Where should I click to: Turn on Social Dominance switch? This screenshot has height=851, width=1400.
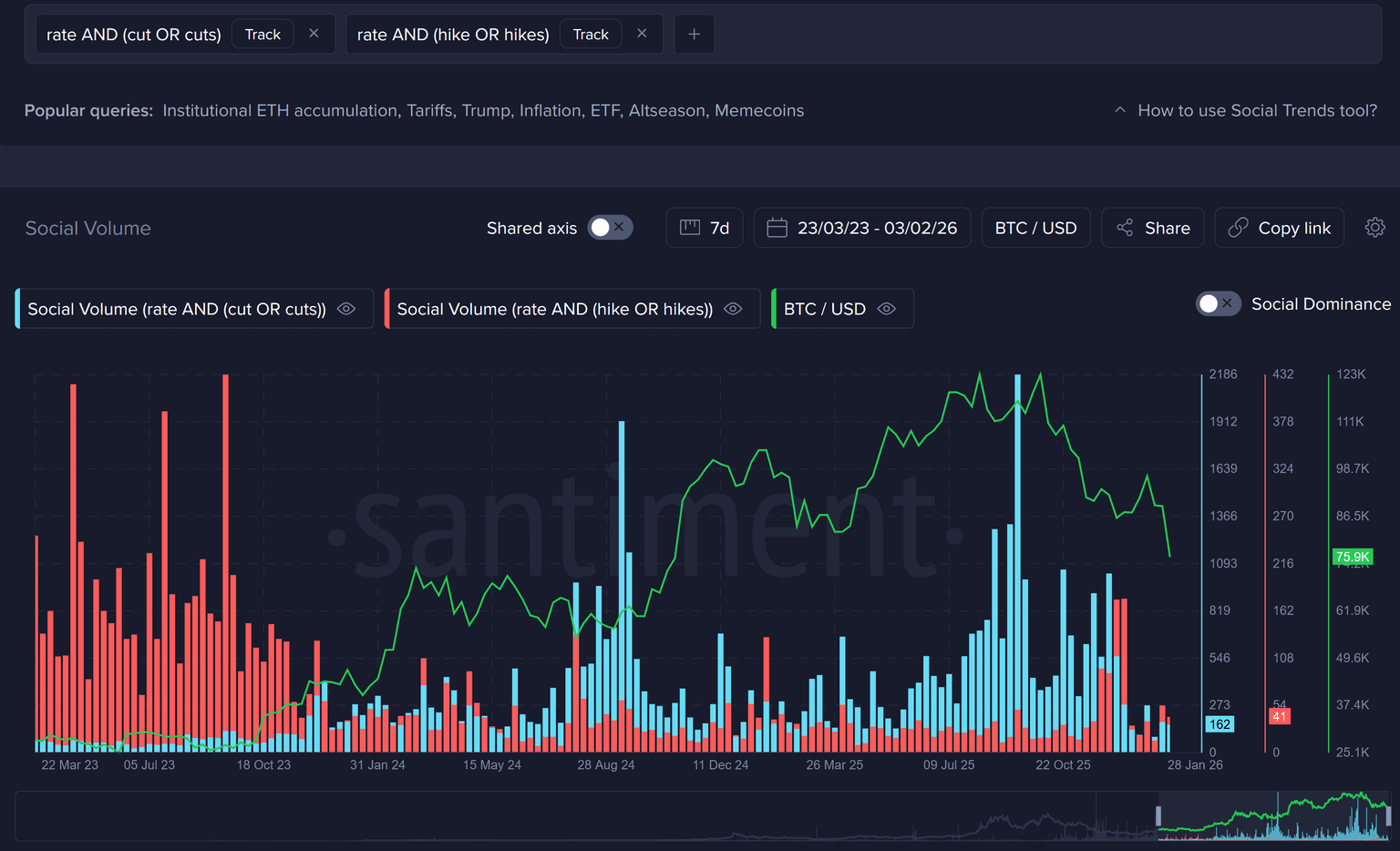[x=1218, y=303]
